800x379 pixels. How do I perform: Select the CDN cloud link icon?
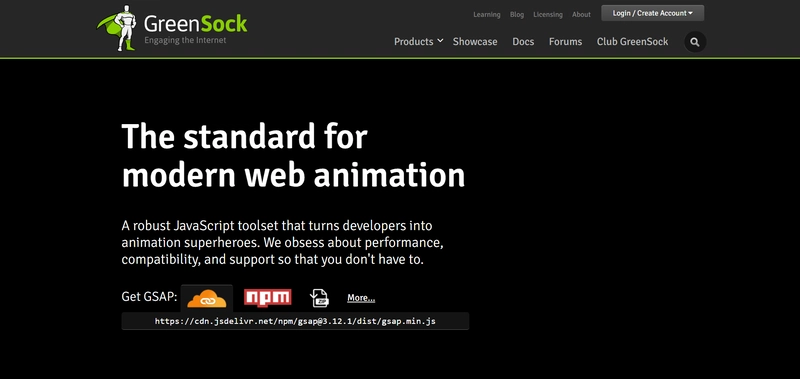pos(207,298)
